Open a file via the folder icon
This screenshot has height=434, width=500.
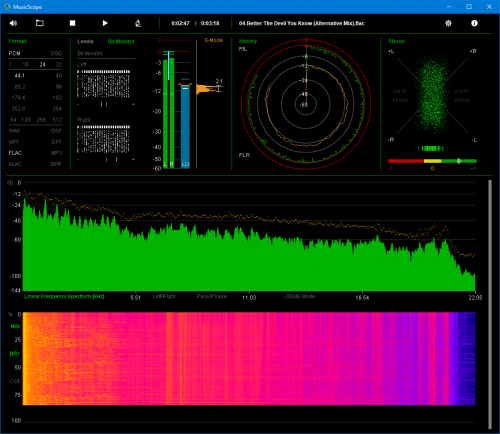[x=40, y=23]
